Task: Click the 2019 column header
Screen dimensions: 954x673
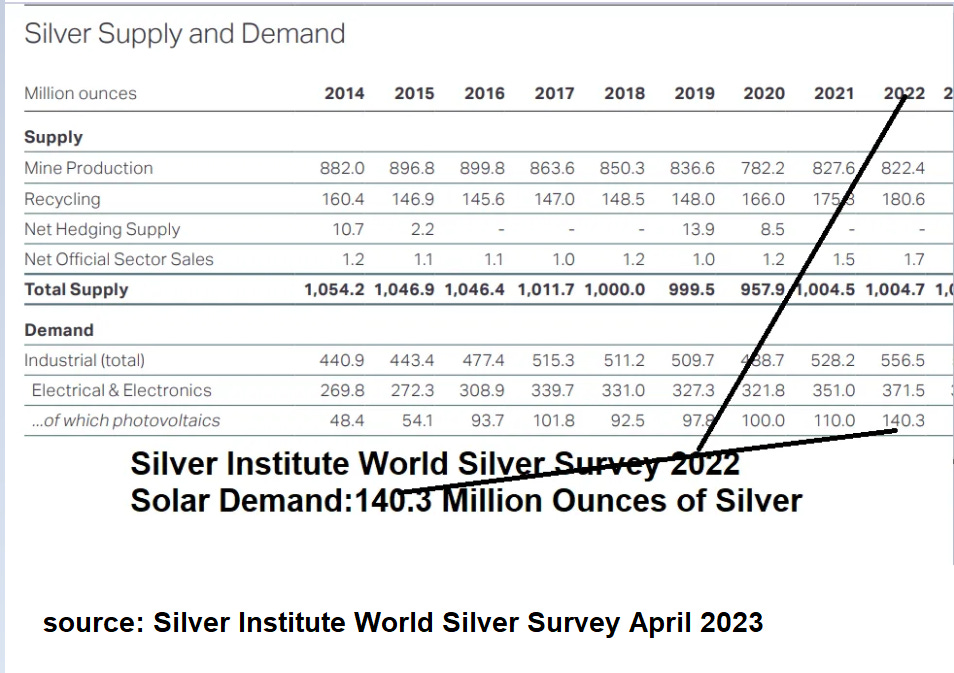Action: click(694, 94)
